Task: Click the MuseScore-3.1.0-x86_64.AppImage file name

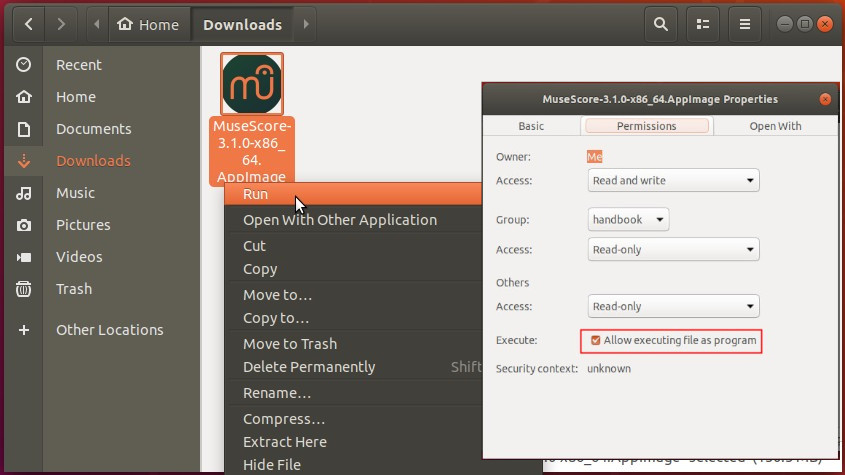Action: [252, 151]
